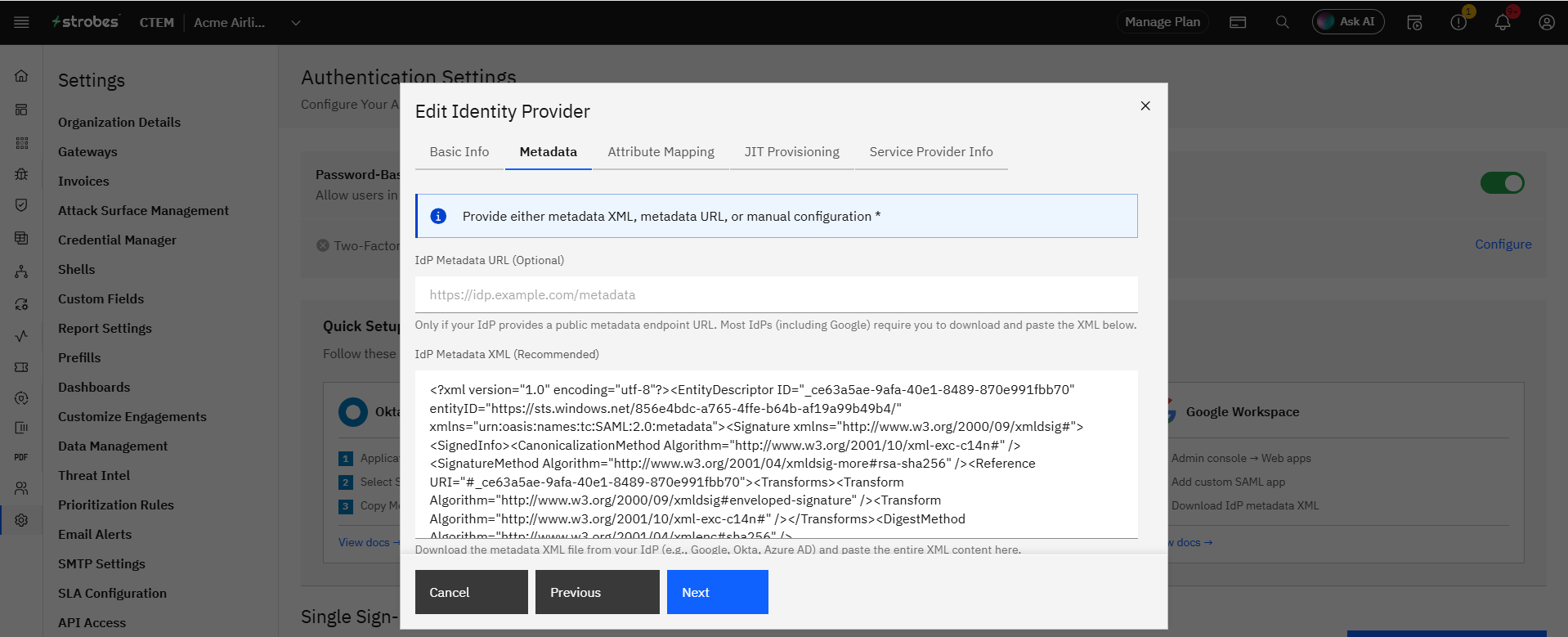Click the Manage Plan button
This screenshot has height=637, width=1568.
pyautogui.click(x=1163, y=22)
